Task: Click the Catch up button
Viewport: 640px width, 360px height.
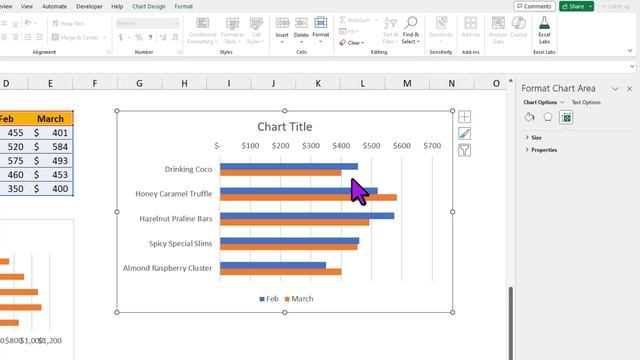Action: coord(616,7)
